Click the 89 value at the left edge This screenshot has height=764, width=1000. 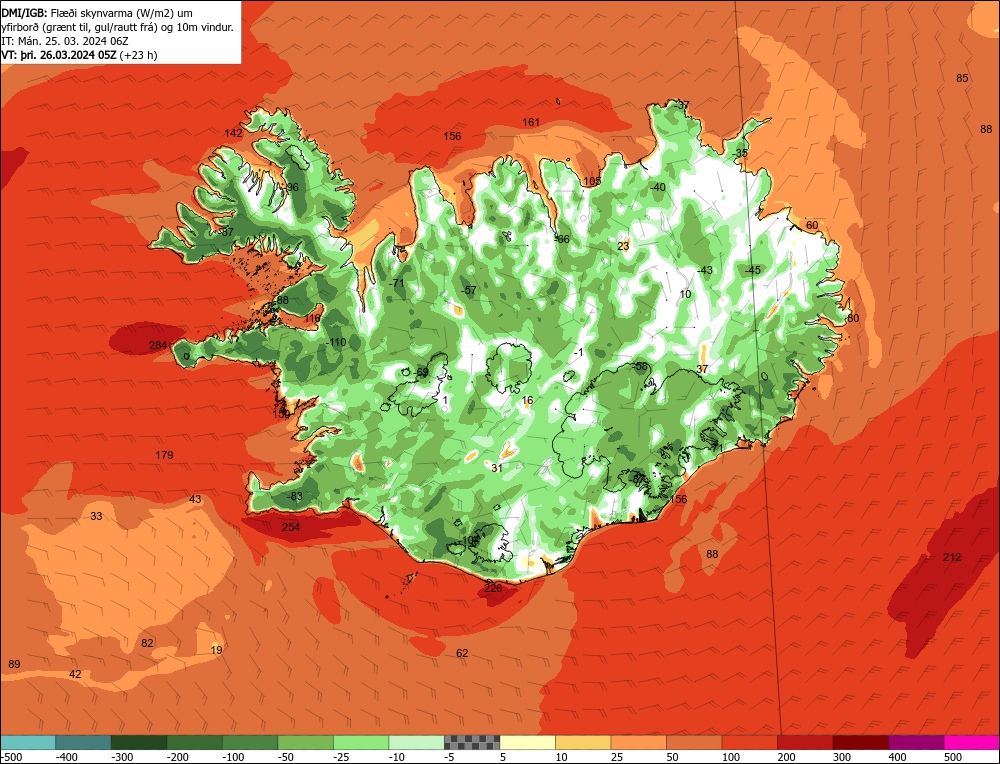click(x=14, y=665)
